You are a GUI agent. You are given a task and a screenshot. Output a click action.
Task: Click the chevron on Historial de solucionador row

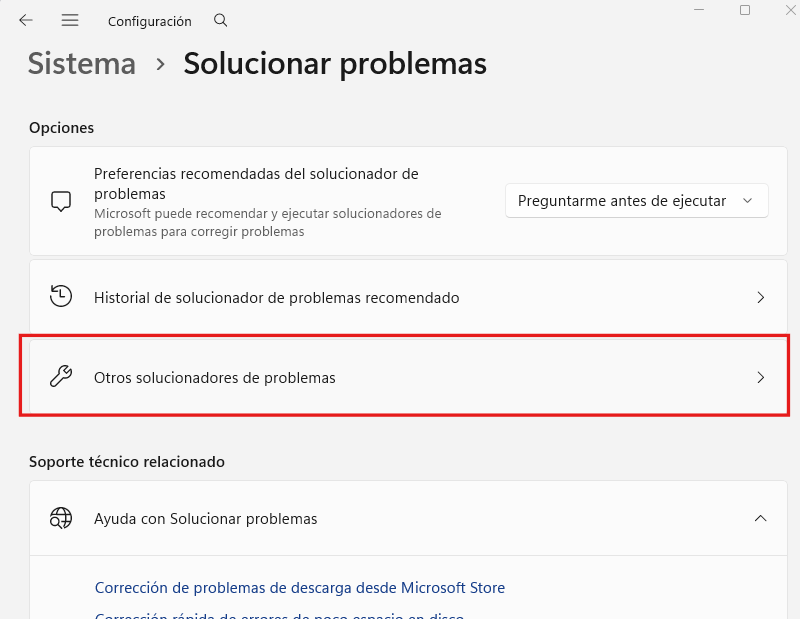(x=761, y=297)
